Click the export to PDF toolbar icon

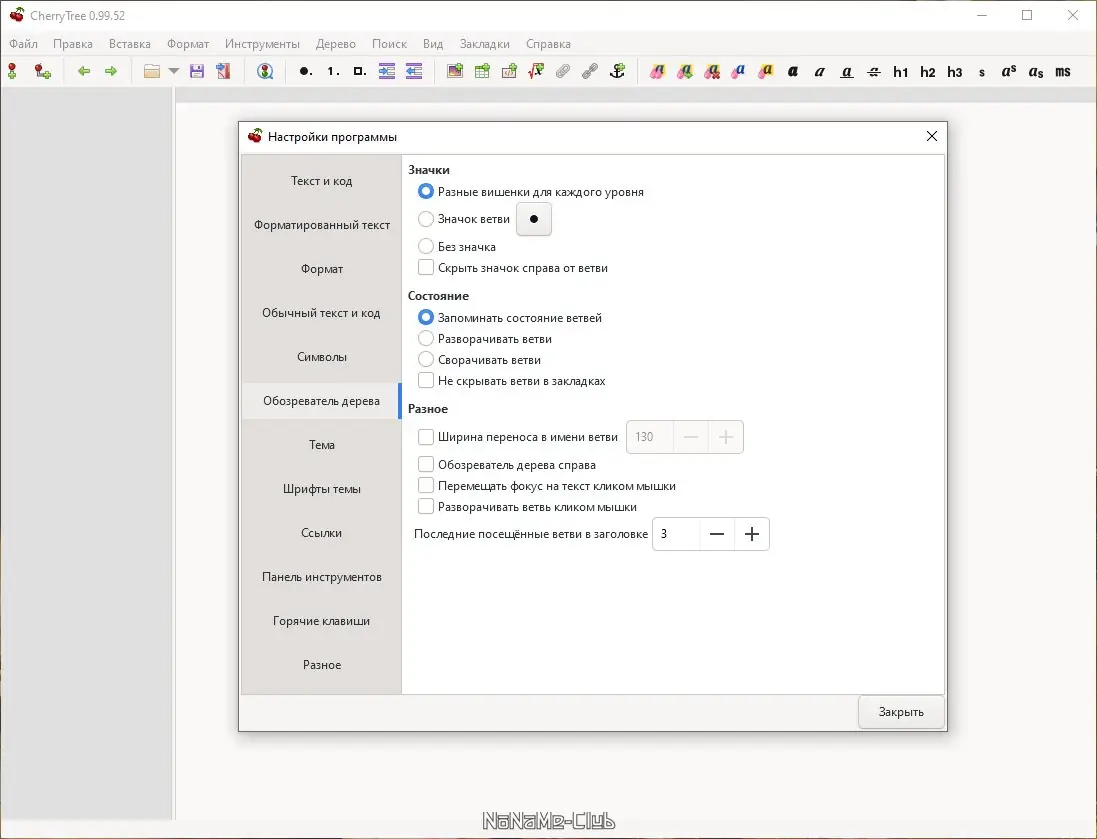[223, 71]
